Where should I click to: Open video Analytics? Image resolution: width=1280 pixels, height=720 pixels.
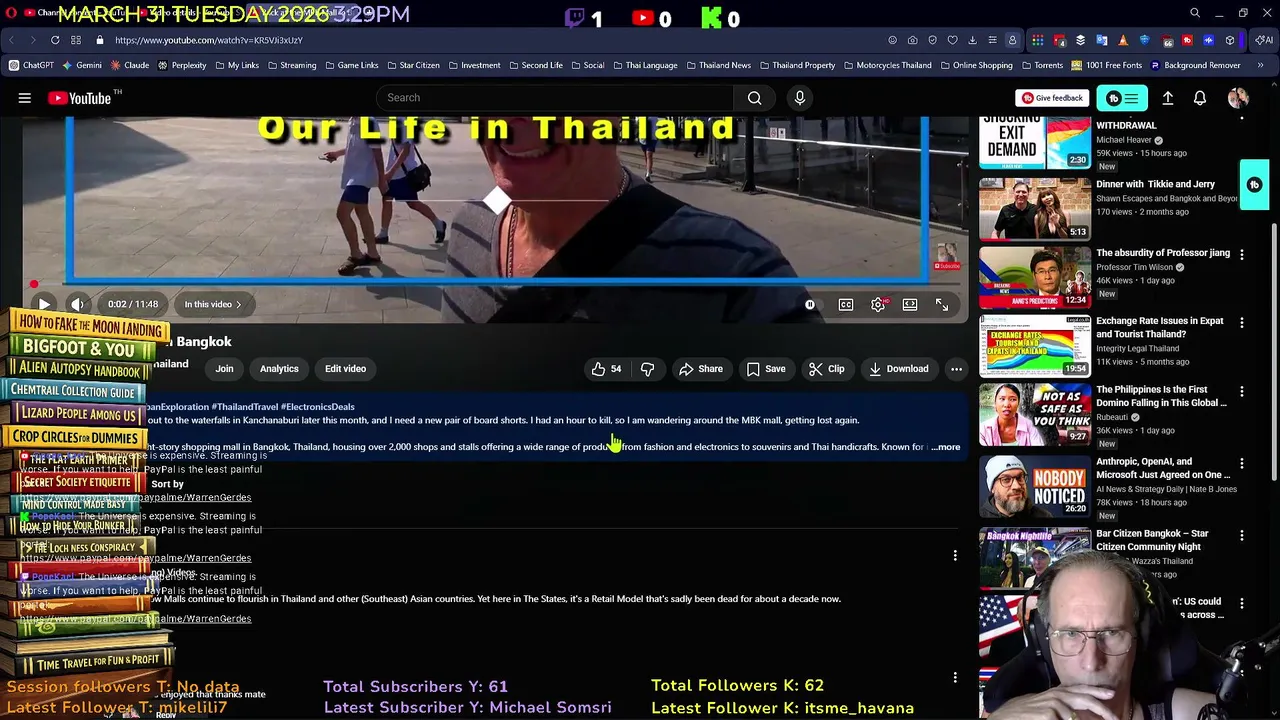point(279,369)
